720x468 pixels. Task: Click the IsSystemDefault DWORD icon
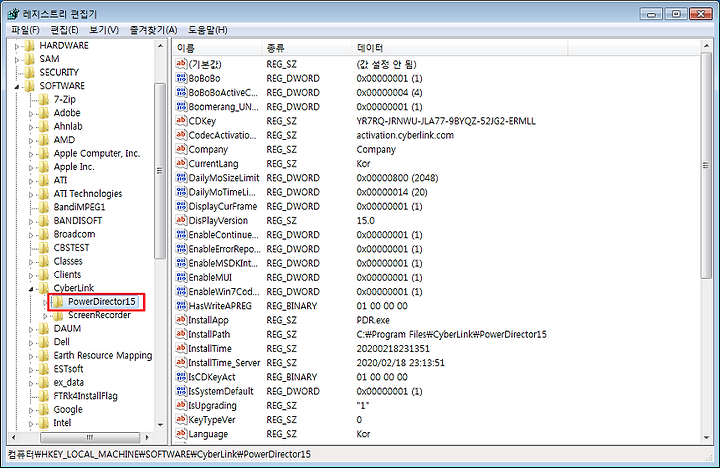click(x=181, y=391)
